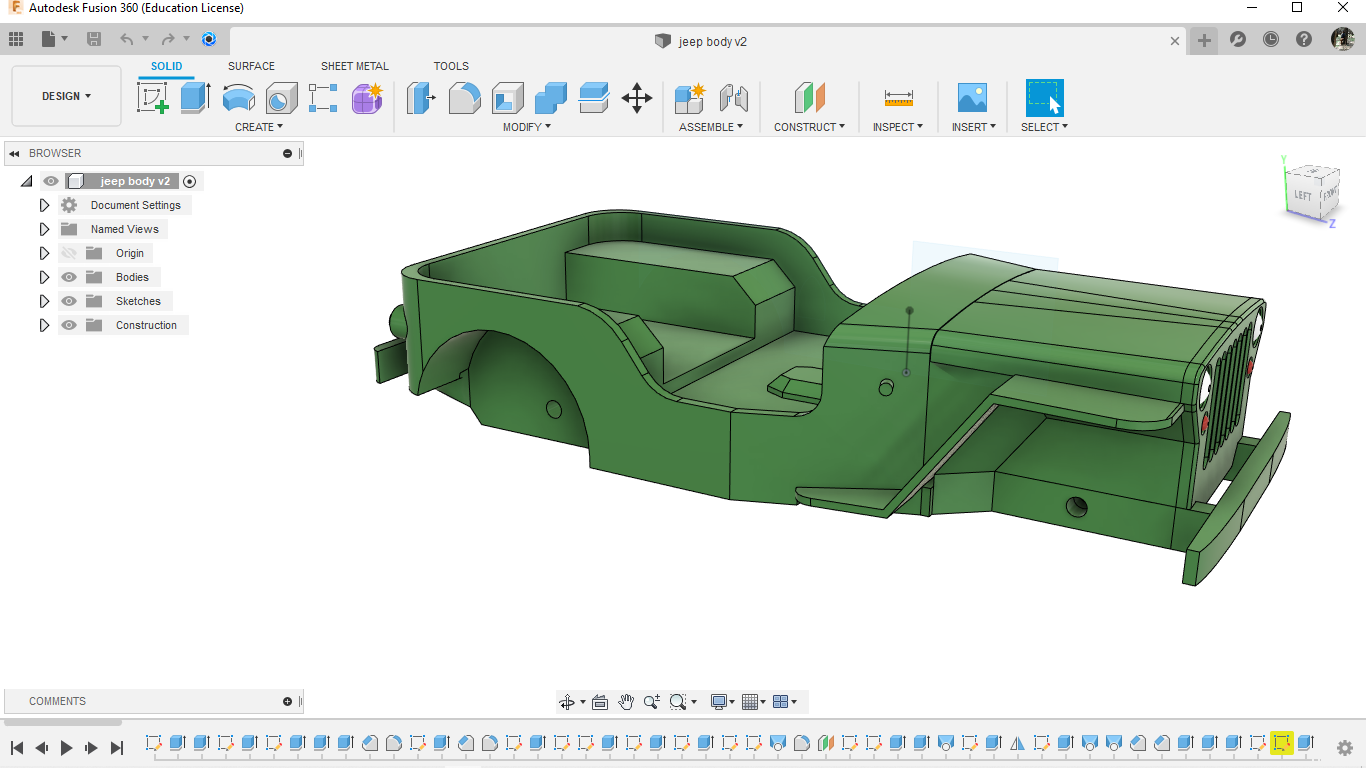
Task: Select the Combine tool
Action: tap(550, 98)
